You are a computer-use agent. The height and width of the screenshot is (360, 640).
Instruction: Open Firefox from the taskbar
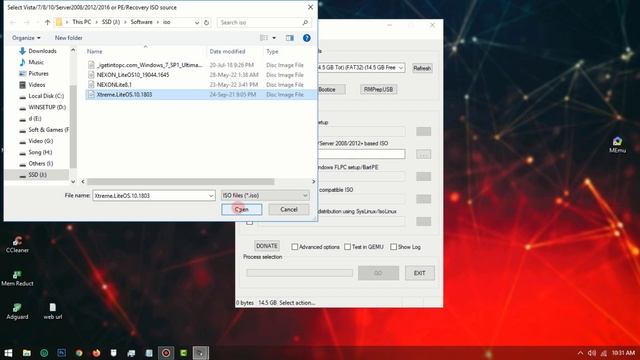[96, 353]
